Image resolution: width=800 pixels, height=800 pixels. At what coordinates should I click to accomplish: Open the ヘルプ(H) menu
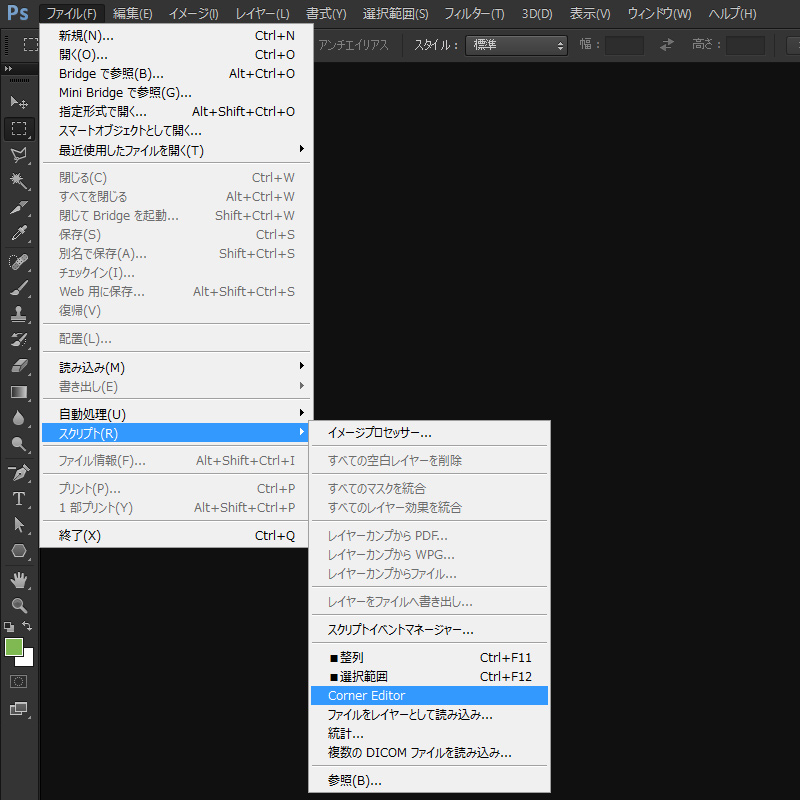[732, 13]
